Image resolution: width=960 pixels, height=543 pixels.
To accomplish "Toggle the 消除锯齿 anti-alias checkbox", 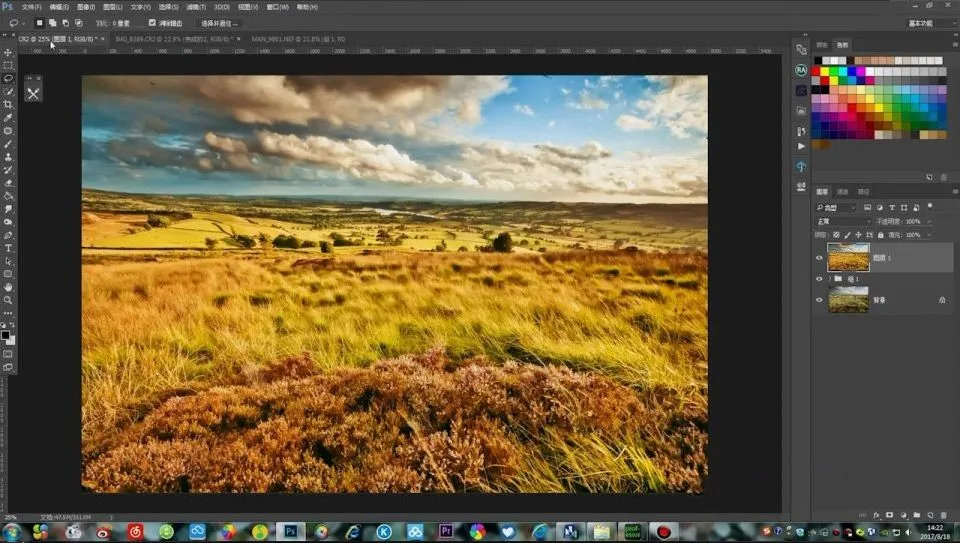I will pyautogui.click(x=152, y=22).
